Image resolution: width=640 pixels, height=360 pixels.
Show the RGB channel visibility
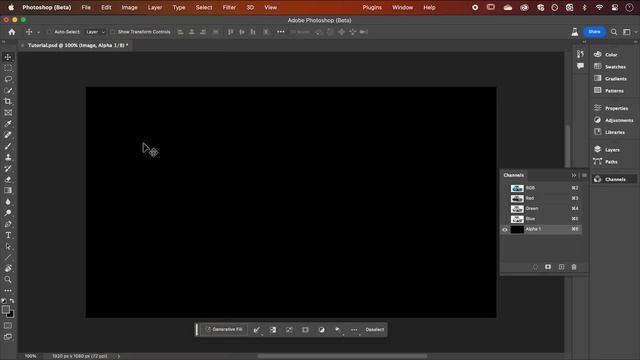(x=505, y=188)
